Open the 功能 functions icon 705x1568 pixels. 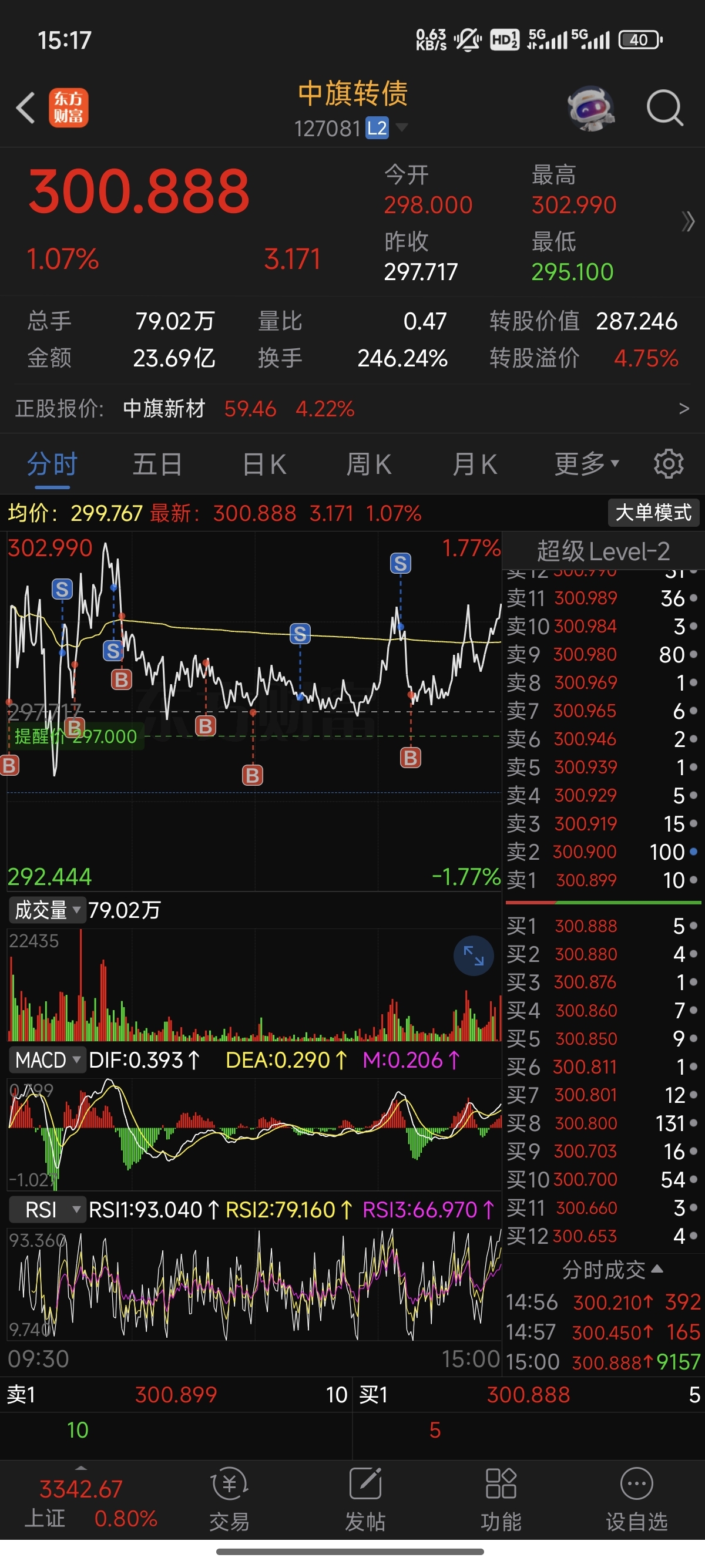point(501,1500)
